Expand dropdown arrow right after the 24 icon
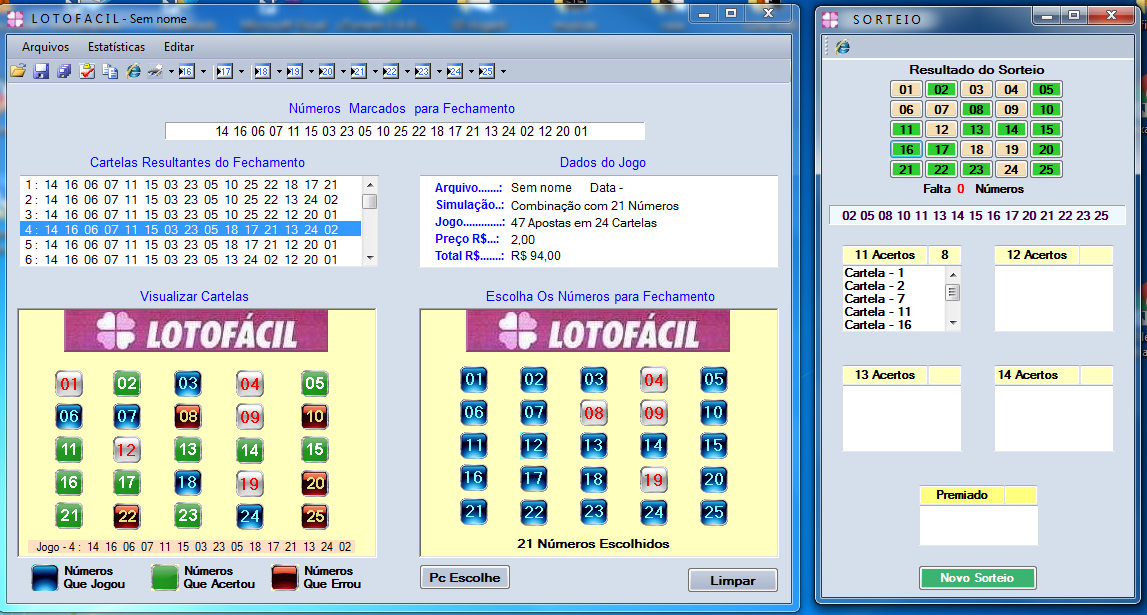The height and width of the screenshot is (615, 1147). (471, 72)
